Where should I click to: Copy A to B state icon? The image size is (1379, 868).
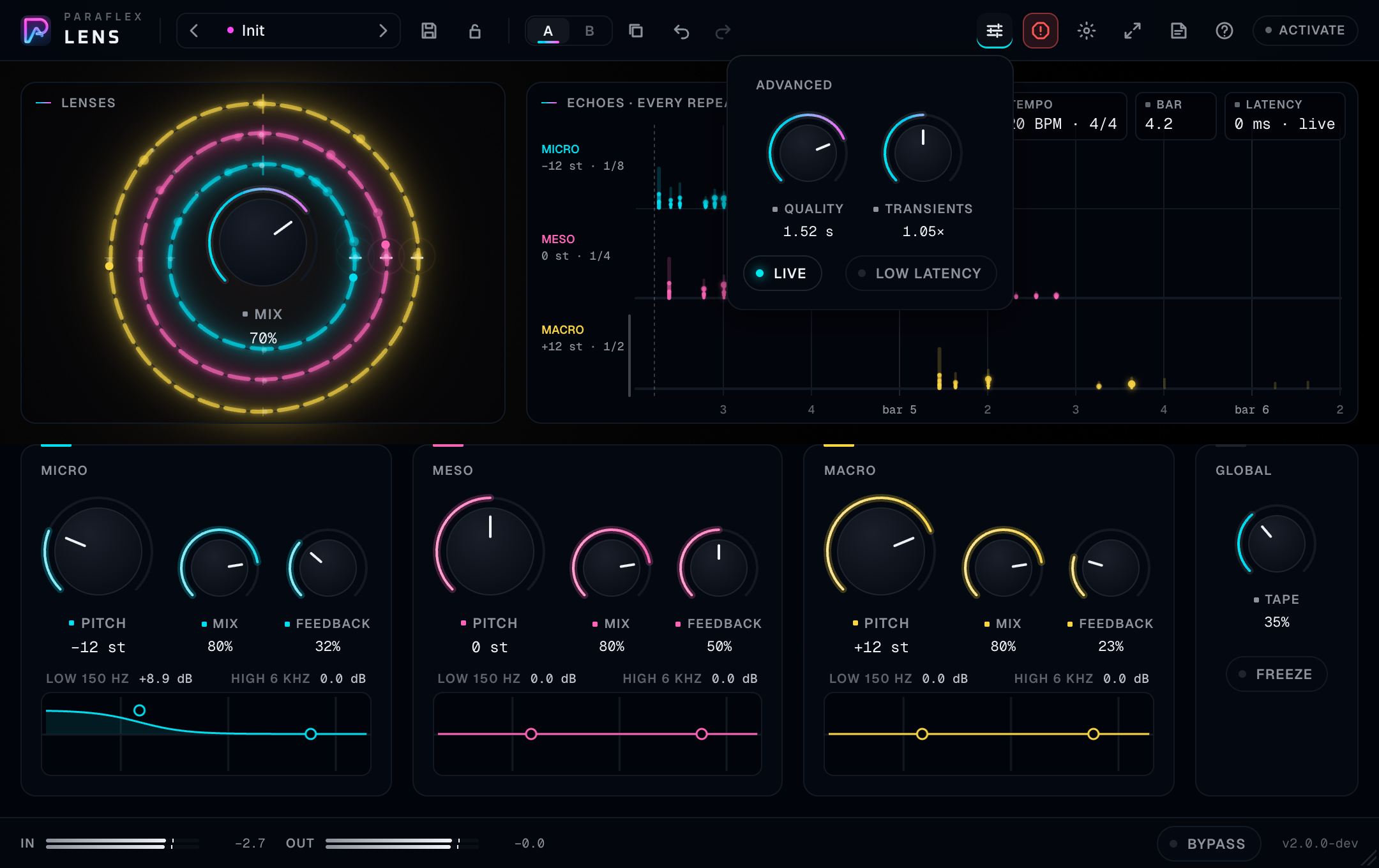(636, 31)
